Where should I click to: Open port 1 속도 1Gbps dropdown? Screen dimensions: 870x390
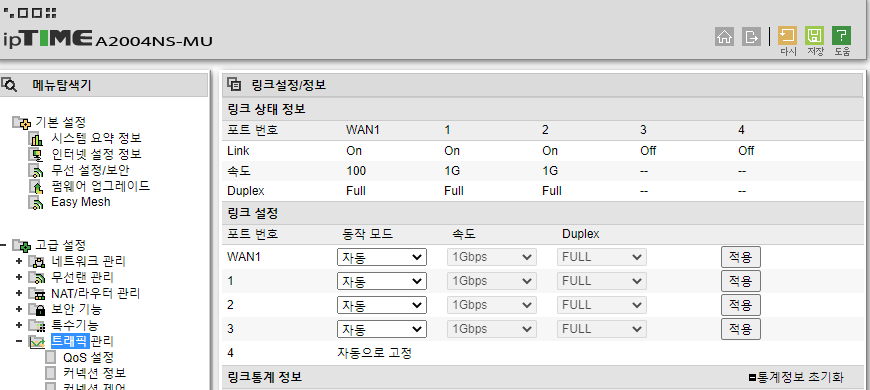pos(492,281)
